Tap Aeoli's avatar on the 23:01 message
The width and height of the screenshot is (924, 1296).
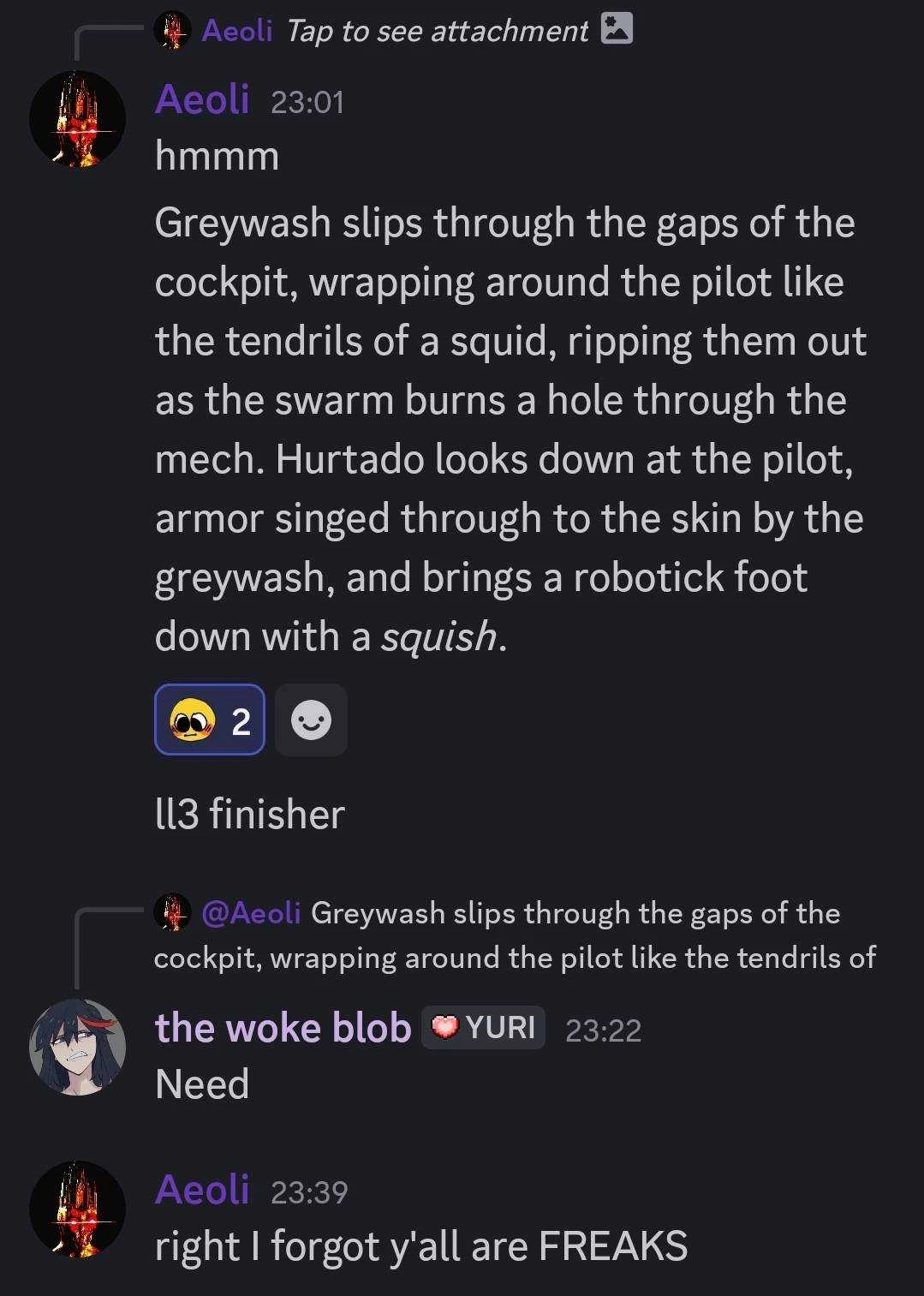pyautogui.click(x=78, y=118)
